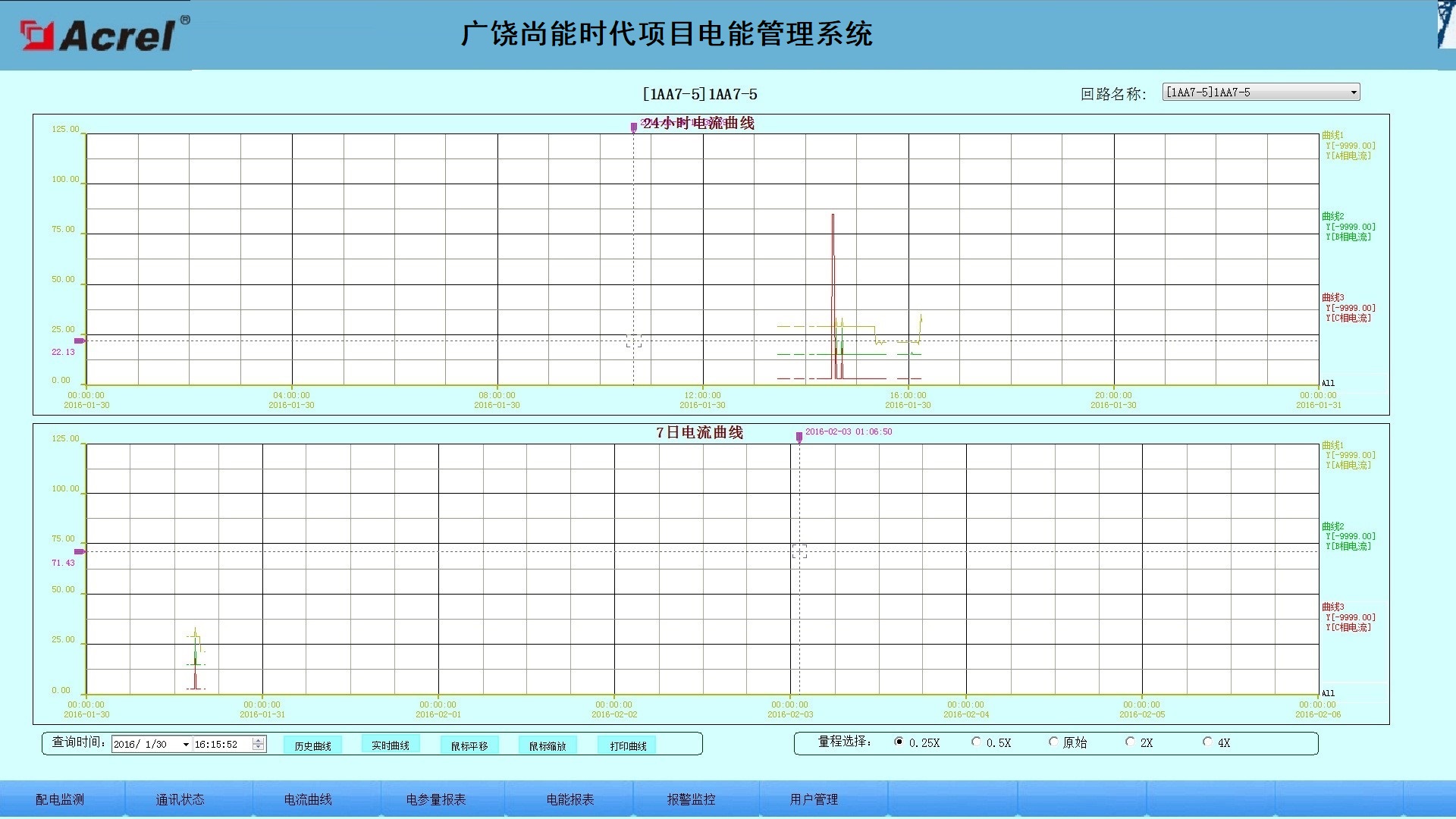Viewport: 1456px width, 819px height.
Task: Click the 7-day chart top cursor marker
Action: [x=799, y=437]
